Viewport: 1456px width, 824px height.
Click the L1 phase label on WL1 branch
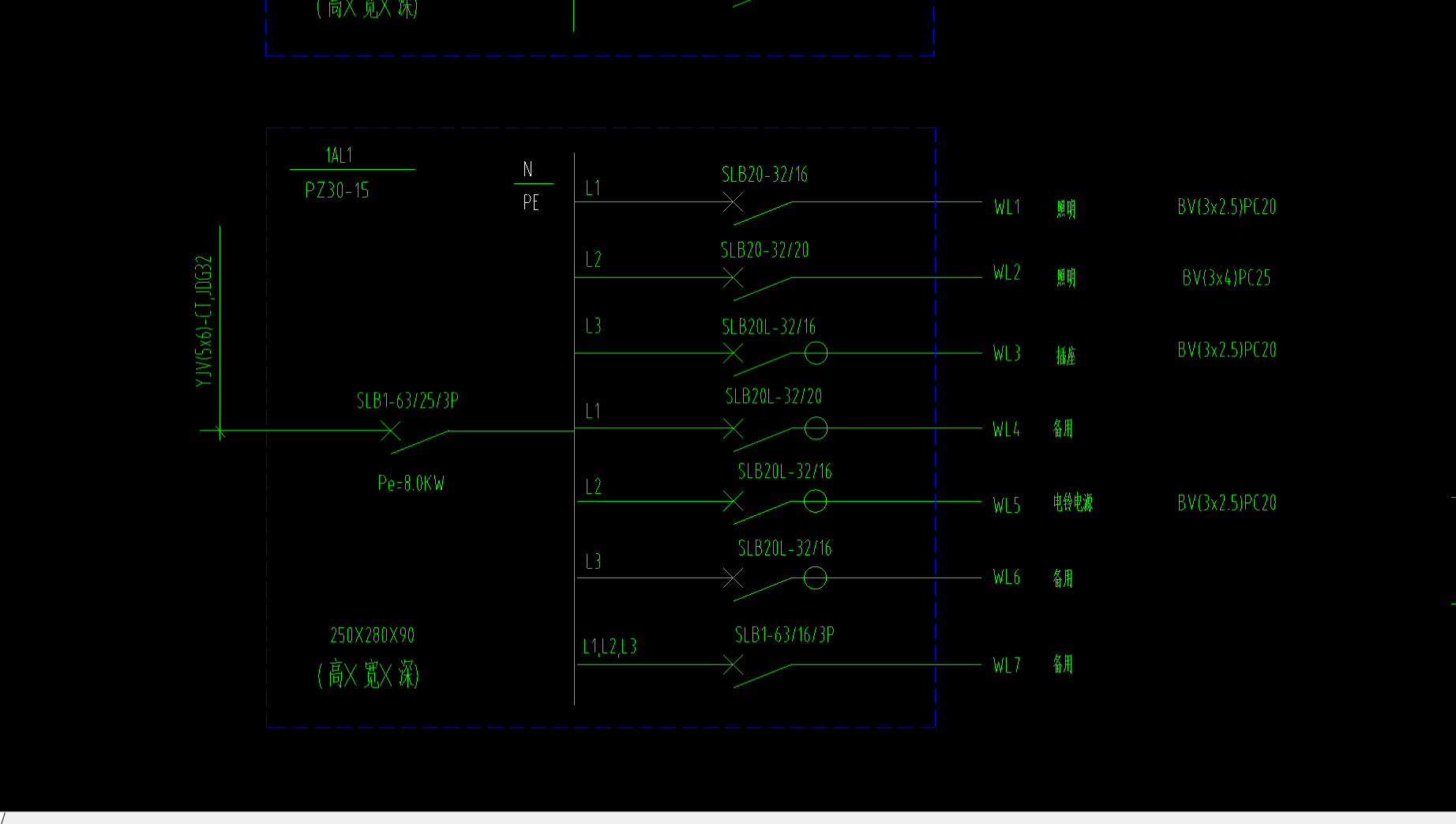click(x=593, y=188)
